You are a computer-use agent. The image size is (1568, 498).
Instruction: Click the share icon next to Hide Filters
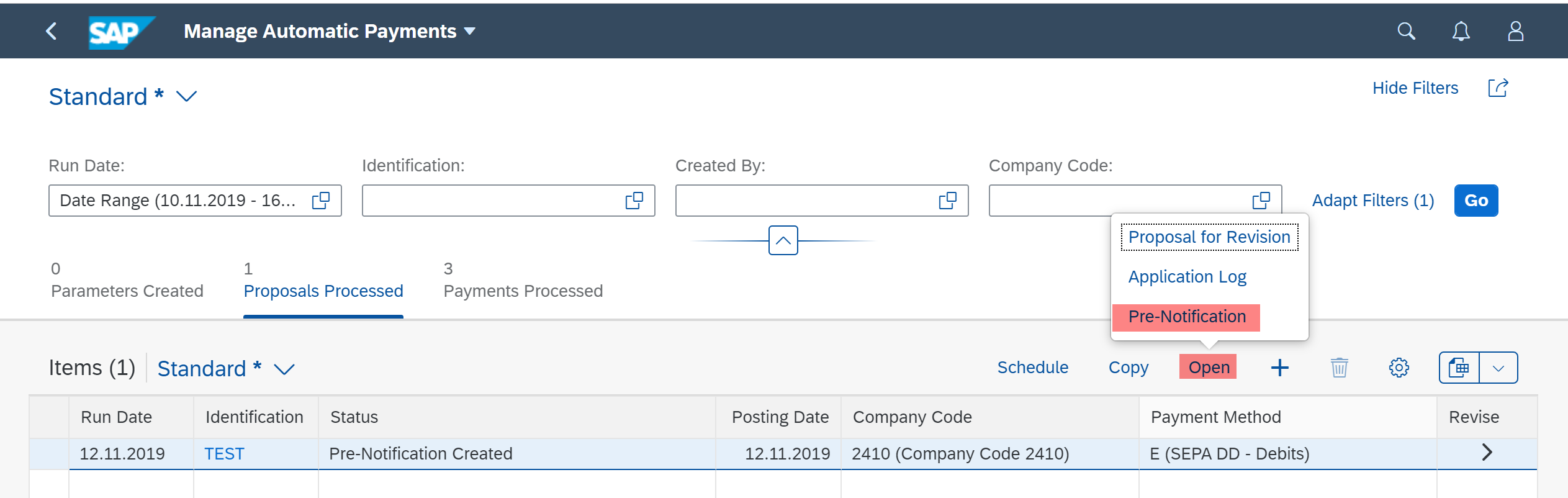tap(1498, 88)
